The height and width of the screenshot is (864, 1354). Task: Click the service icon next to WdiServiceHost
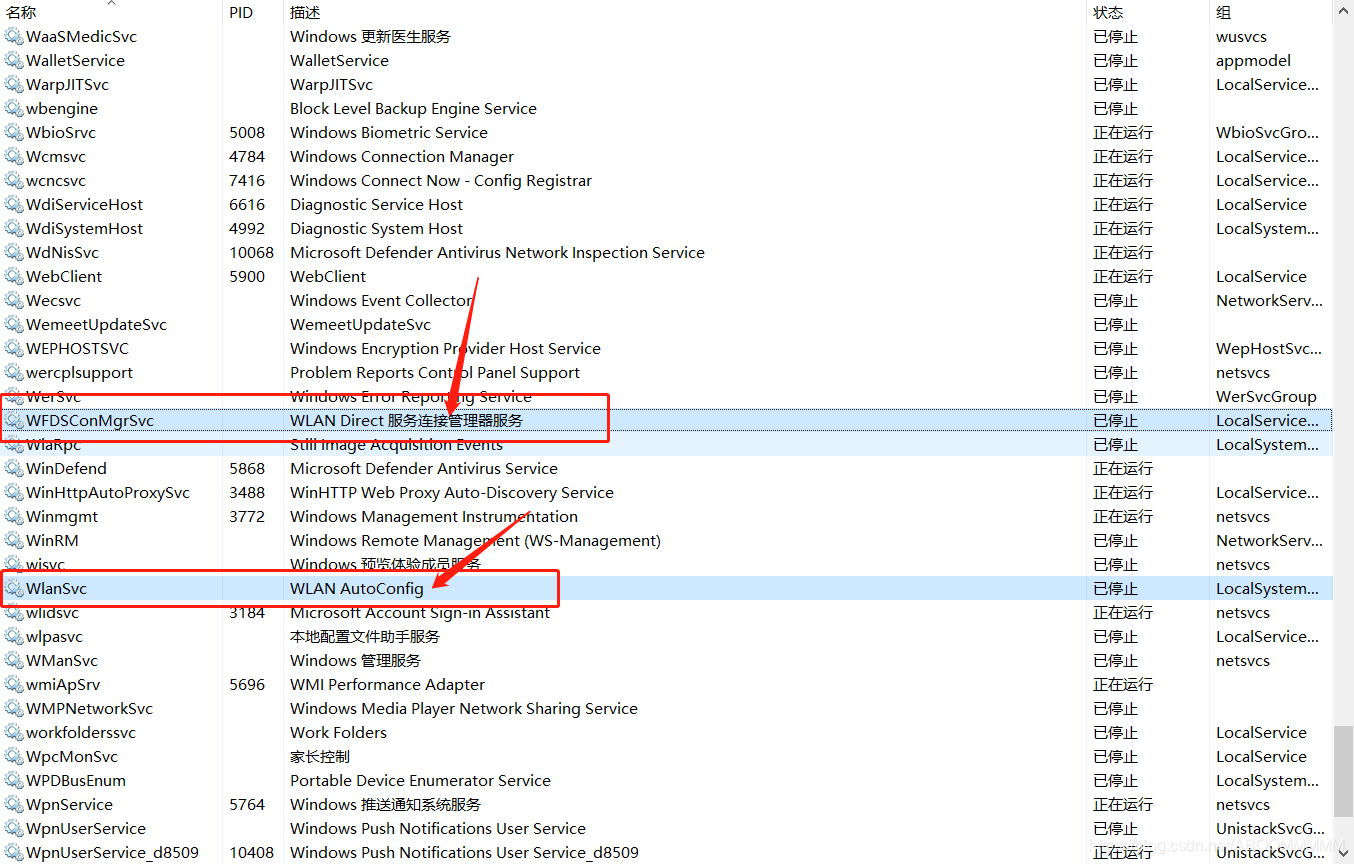[x=13, y=204]
